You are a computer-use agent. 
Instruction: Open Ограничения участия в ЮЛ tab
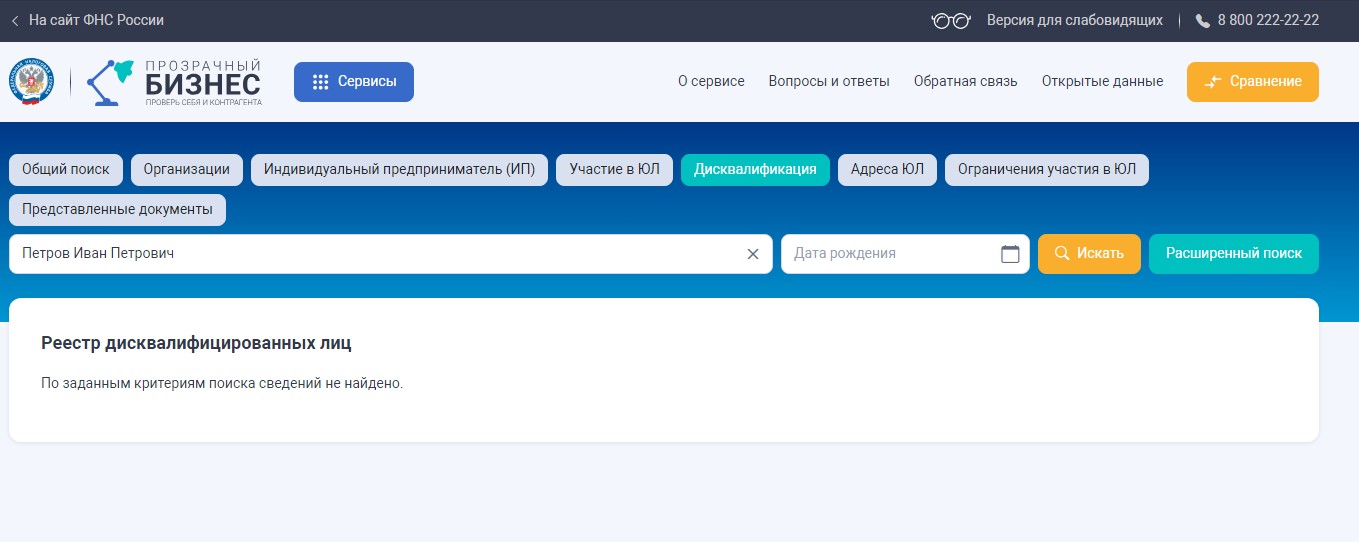(1046, 170)
